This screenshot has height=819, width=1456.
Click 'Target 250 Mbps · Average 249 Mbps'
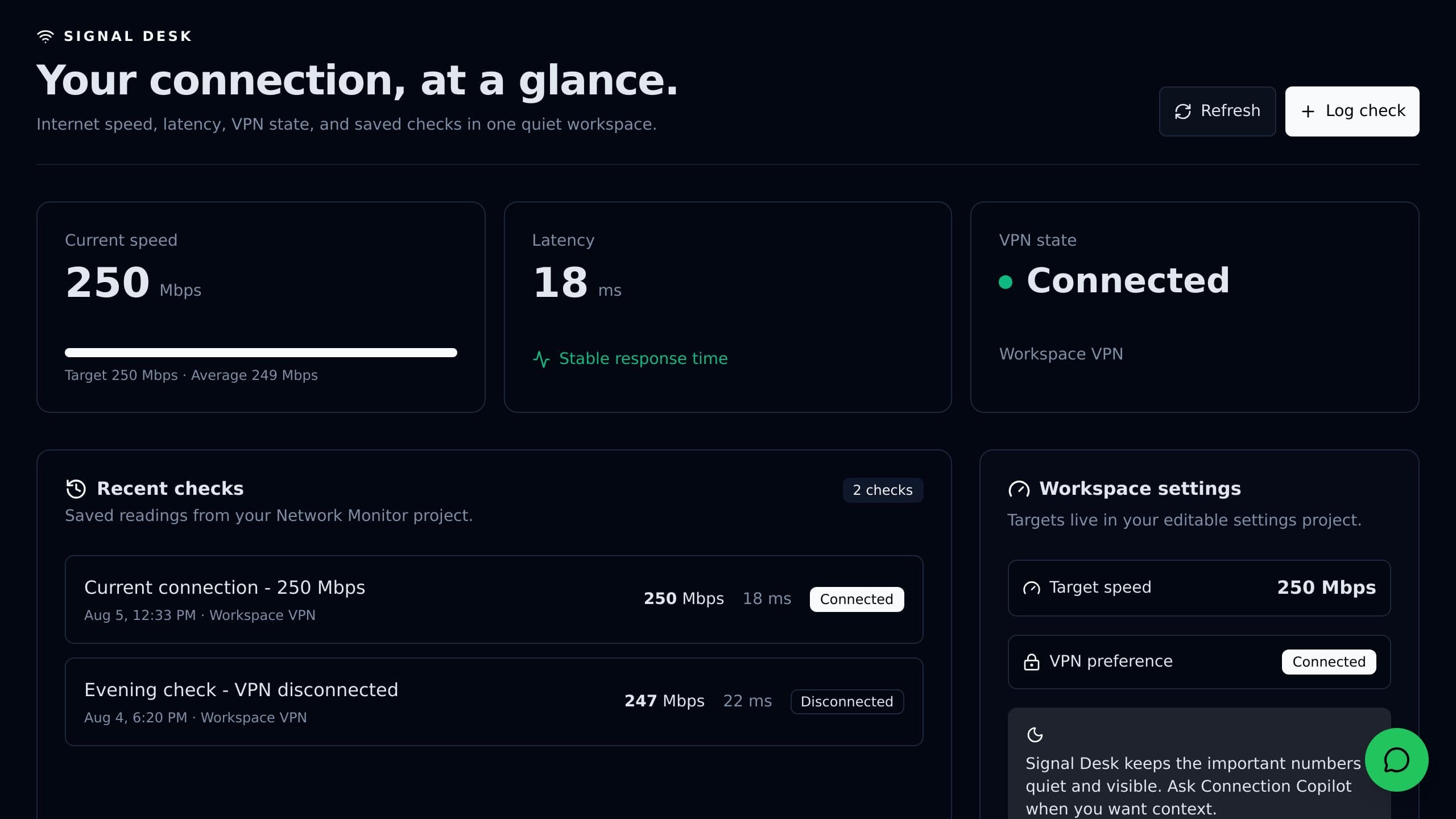point(191,375)
